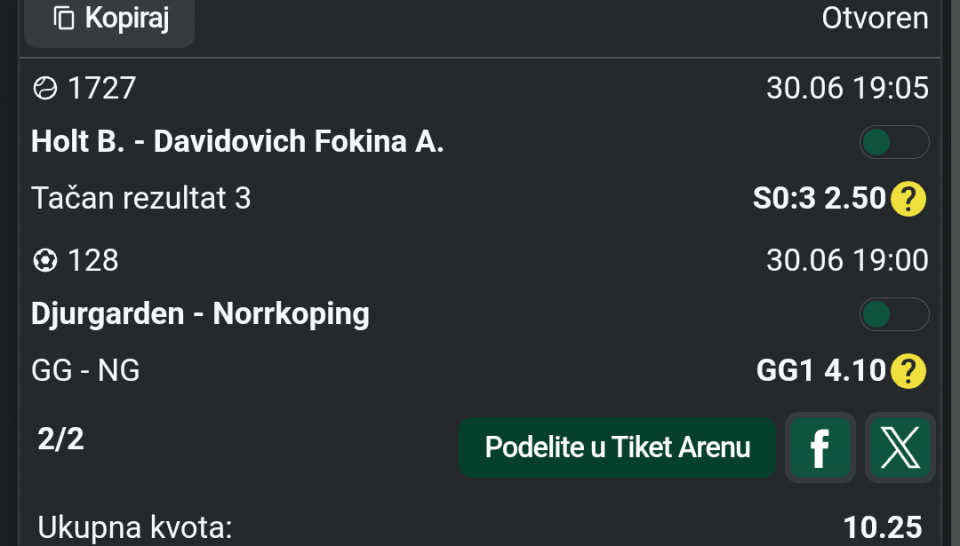
Task: Click the Kopiraj copy button
Action: [109, 20]
